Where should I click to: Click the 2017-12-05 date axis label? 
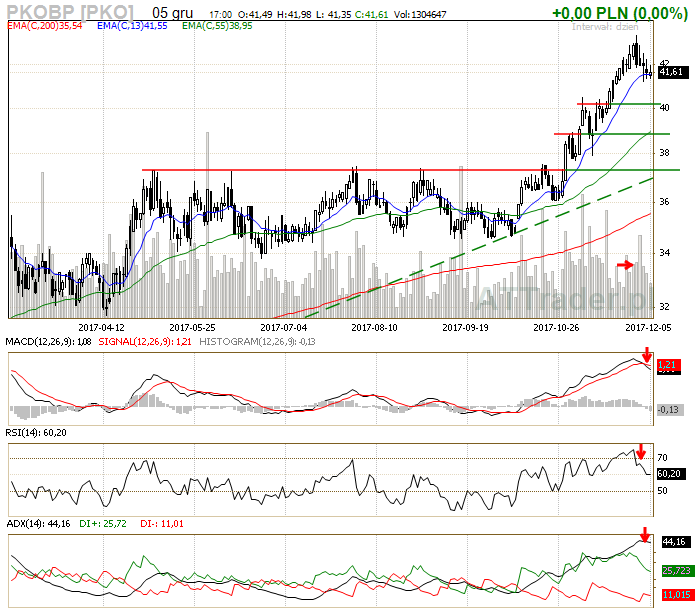click(x=648, y=328)
